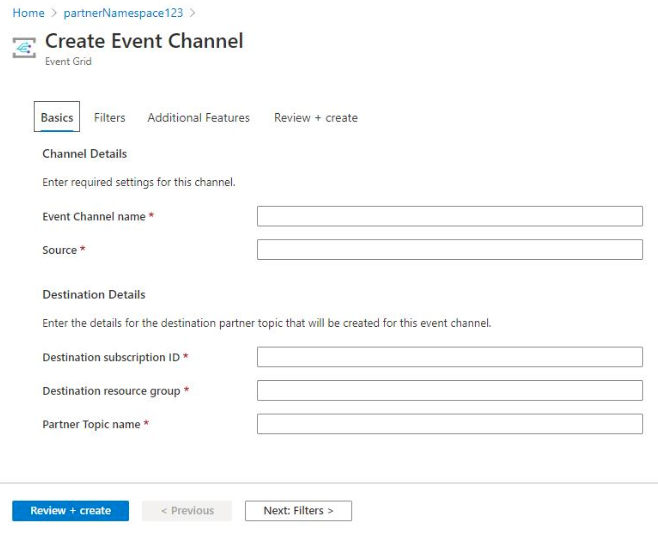Click the Destination resource group input
Image resolution: width=658 pixels, height=535 pixels.
point(449,391)
